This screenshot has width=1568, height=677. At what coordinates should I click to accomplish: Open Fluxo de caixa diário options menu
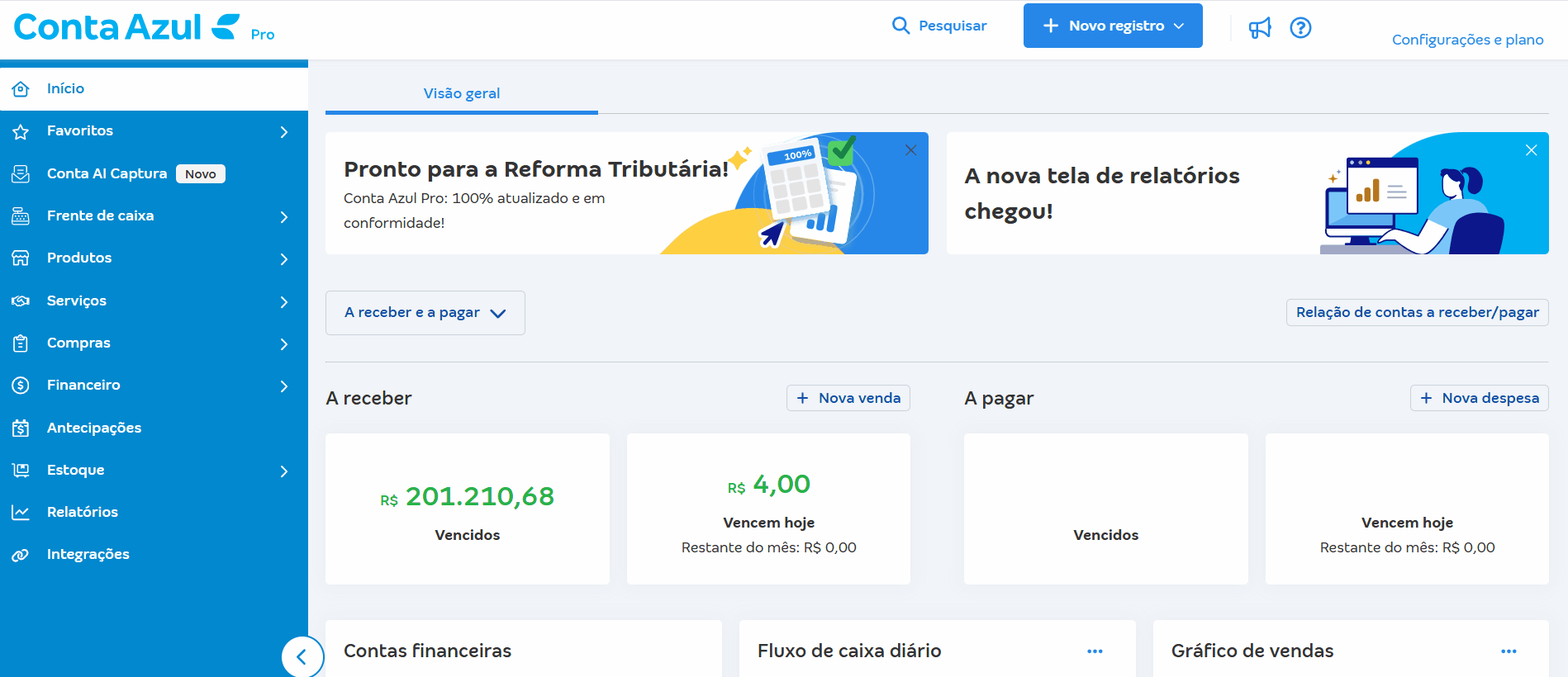pos(1095,651)
